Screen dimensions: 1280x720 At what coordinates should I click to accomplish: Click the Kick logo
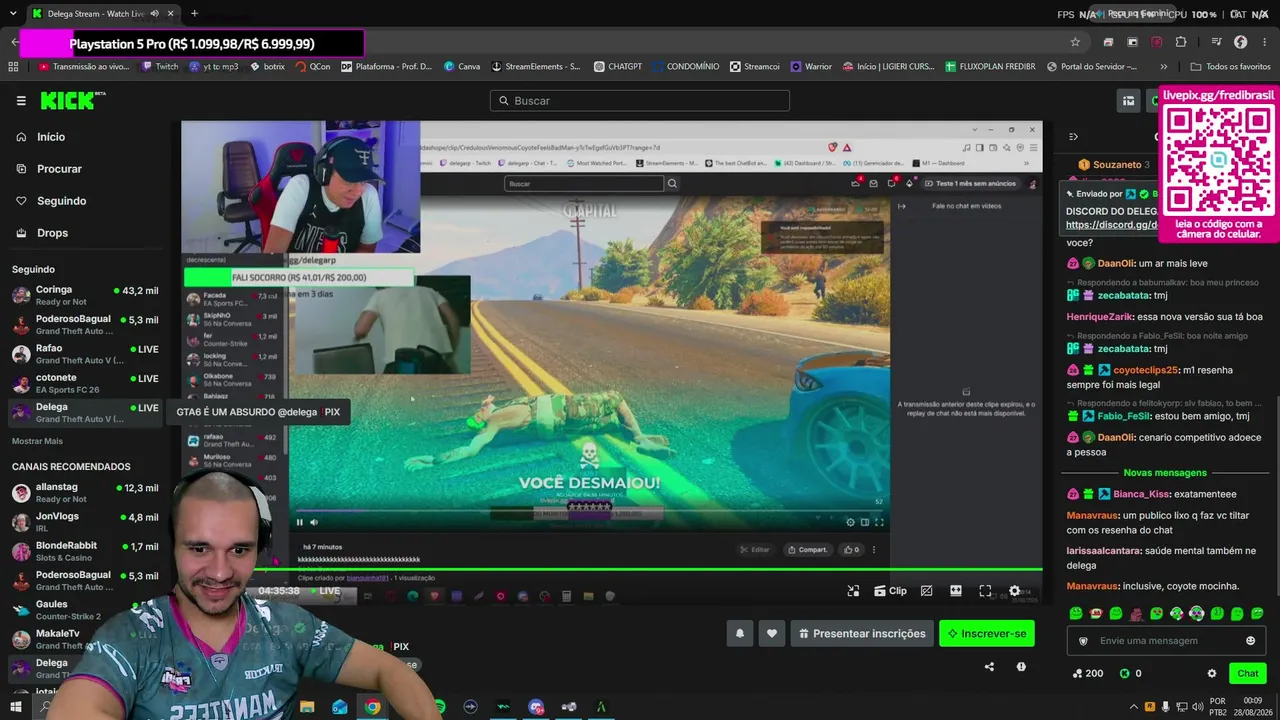[73, 100]
